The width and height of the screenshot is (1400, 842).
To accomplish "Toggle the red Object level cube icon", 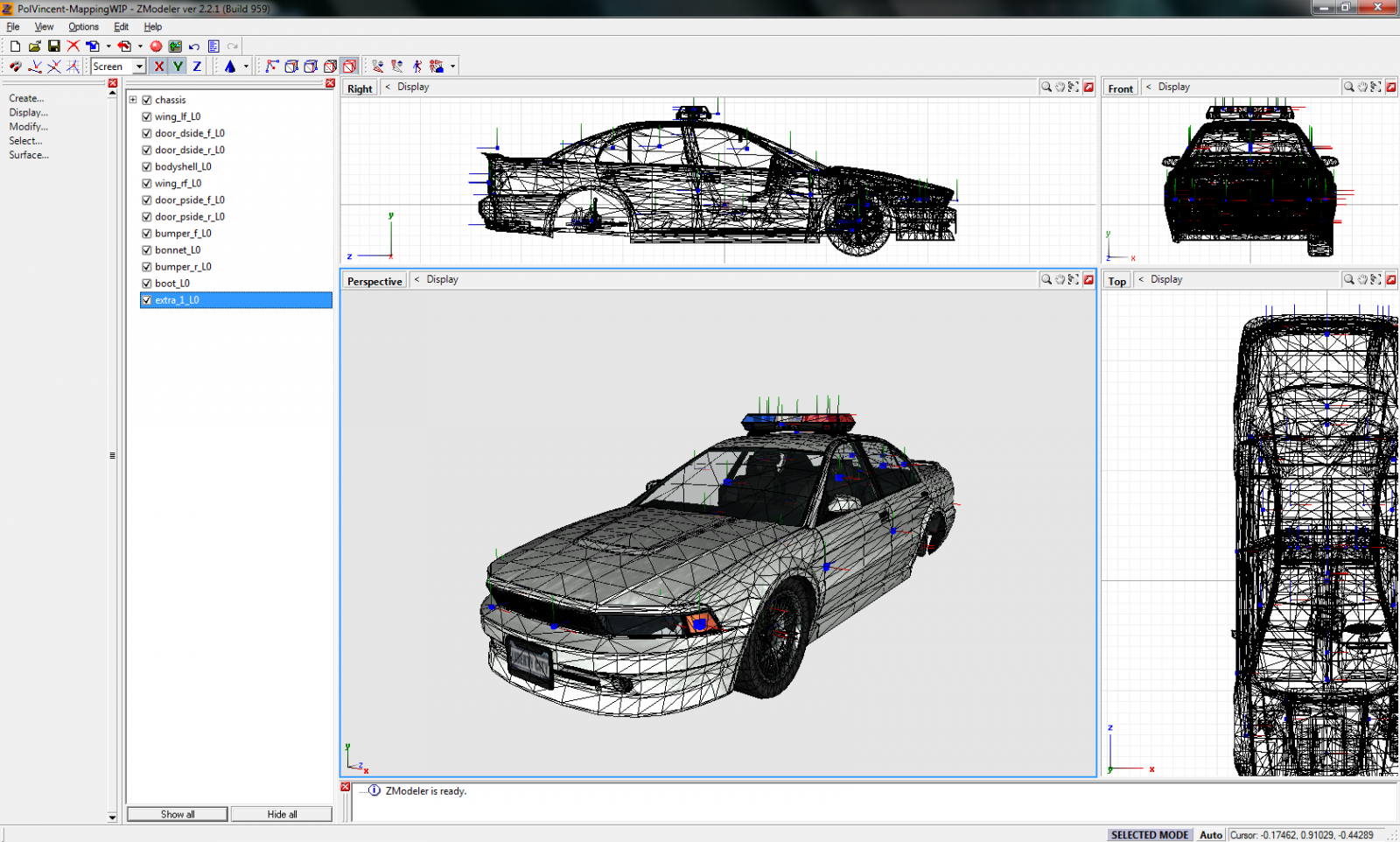I will pyautogui.click(x=349, y=67).
